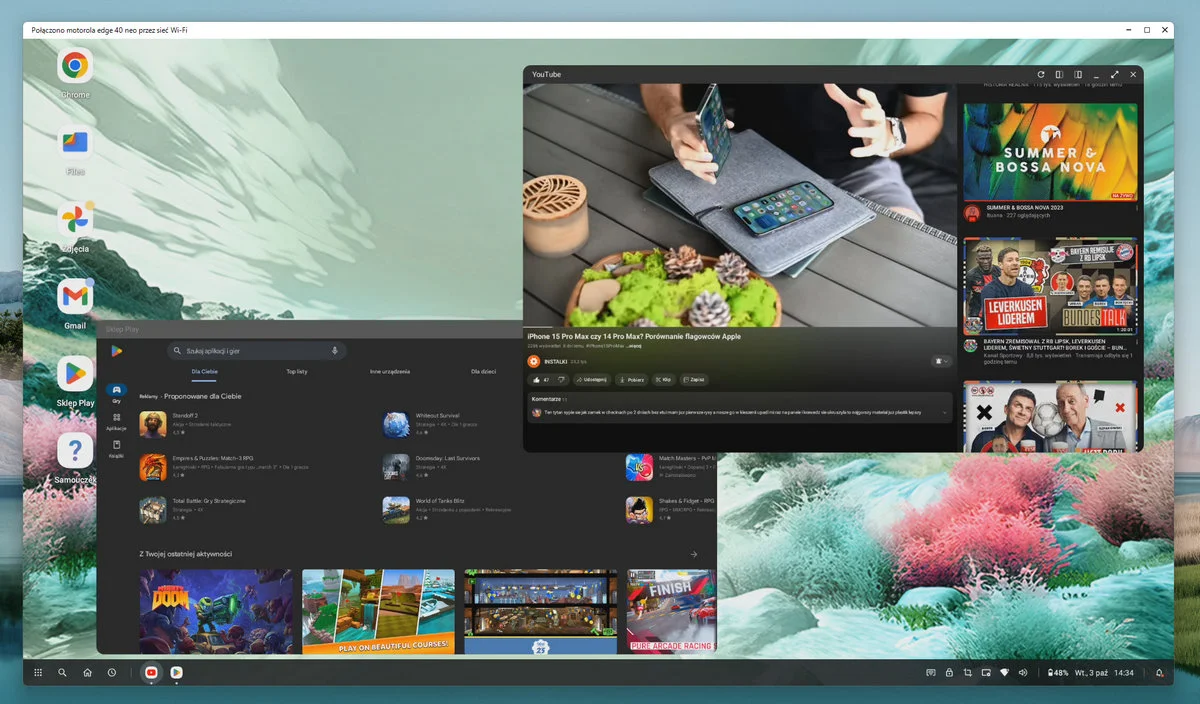The width and height of the screenshot is (1200, 704).
Task: Click the volume speaker icon in taskbar
Action: [x=1022, y=673]
